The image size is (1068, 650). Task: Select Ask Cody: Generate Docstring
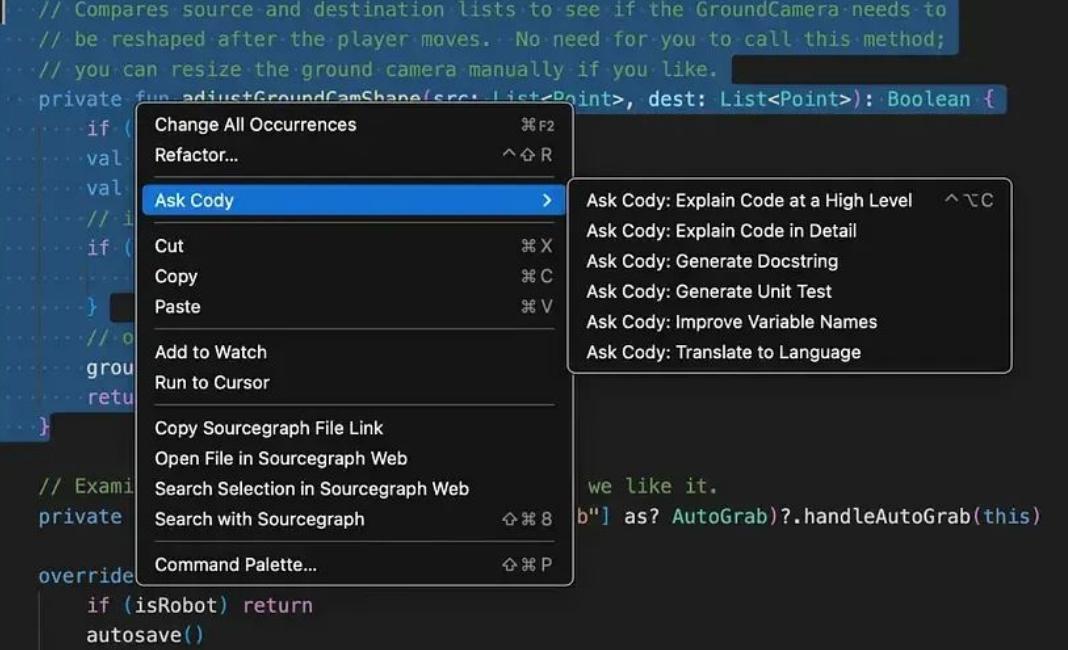[789, 261]
